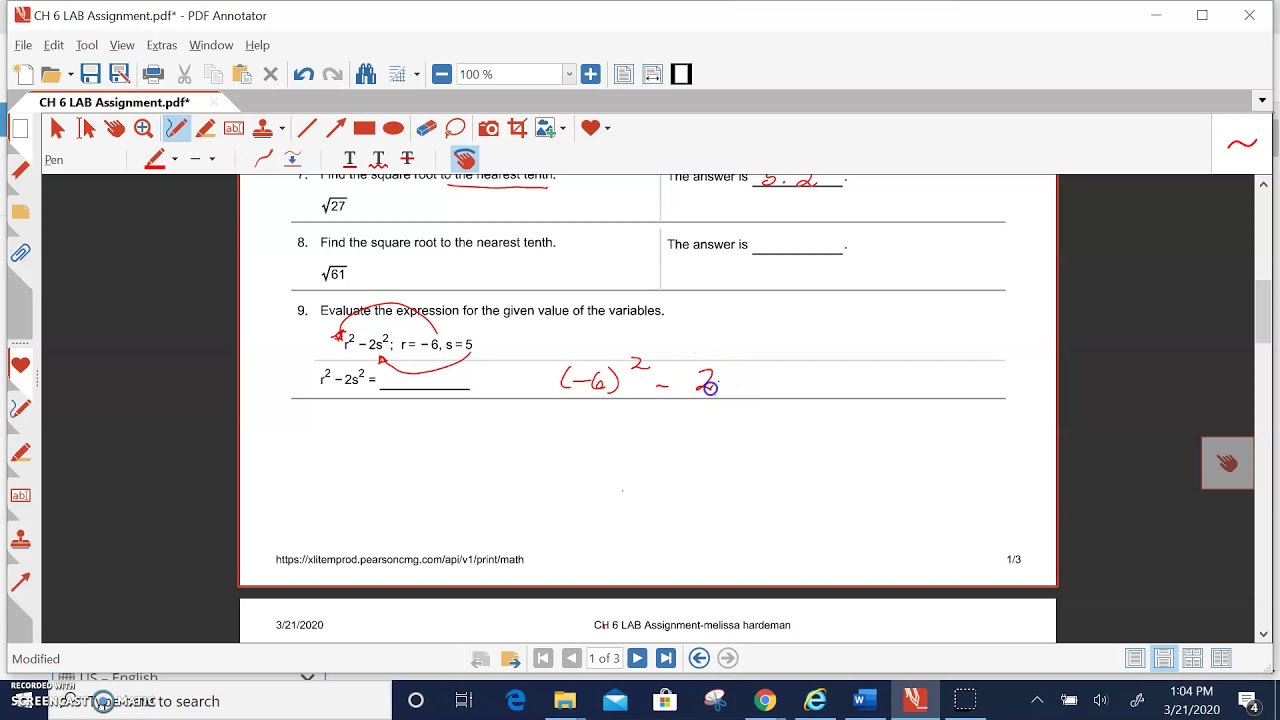Pick the Text box tool in annotation toolbar

pos(234,128)
